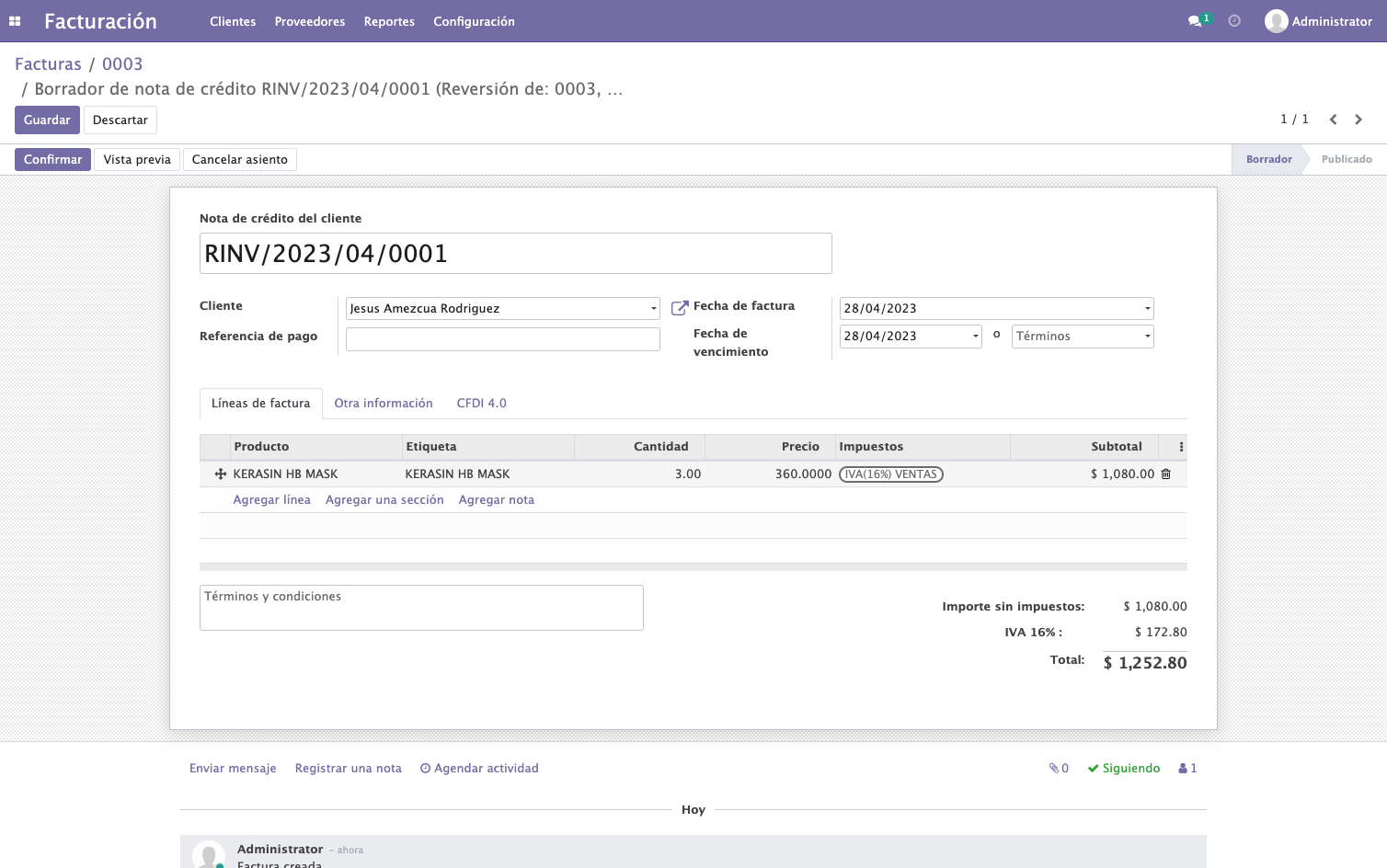Viewport: 1387px width, 868px height.
Task: Open the Clientes menu
Action: 233,21
